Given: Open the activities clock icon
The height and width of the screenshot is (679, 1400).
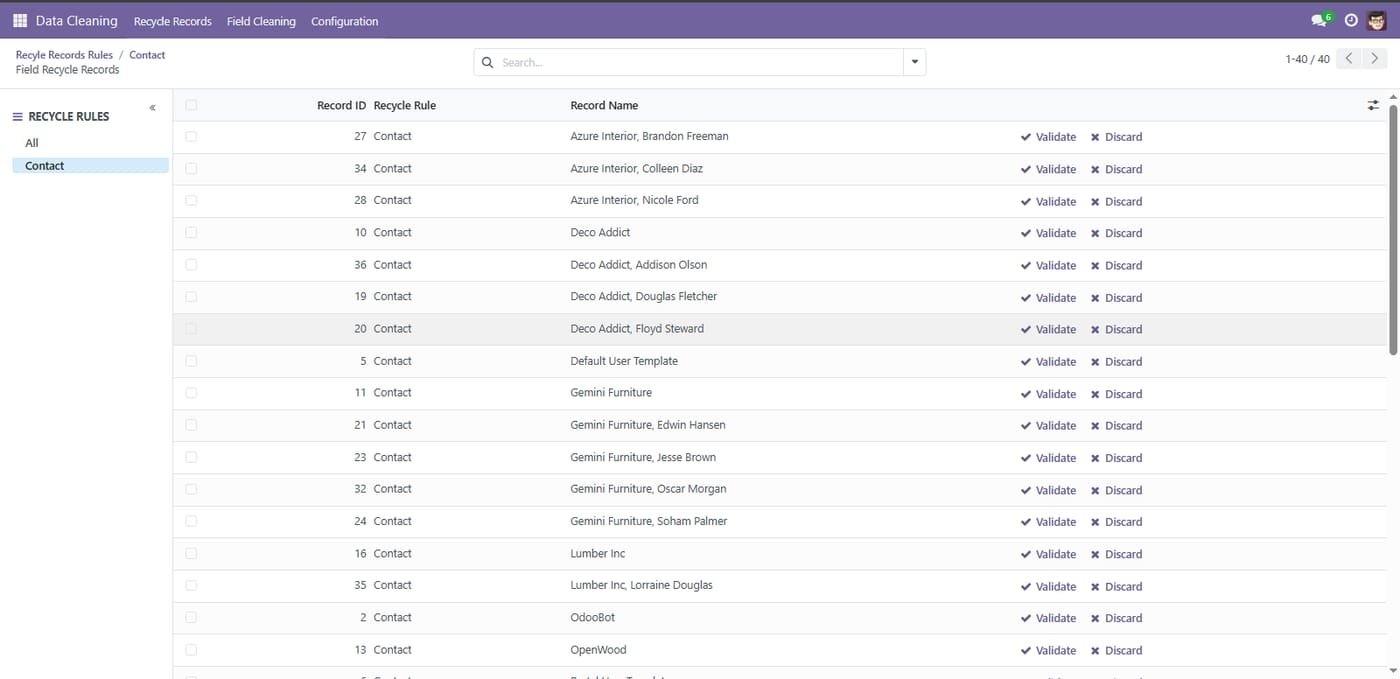Looking at the screenshot, I should (1351, 20).
